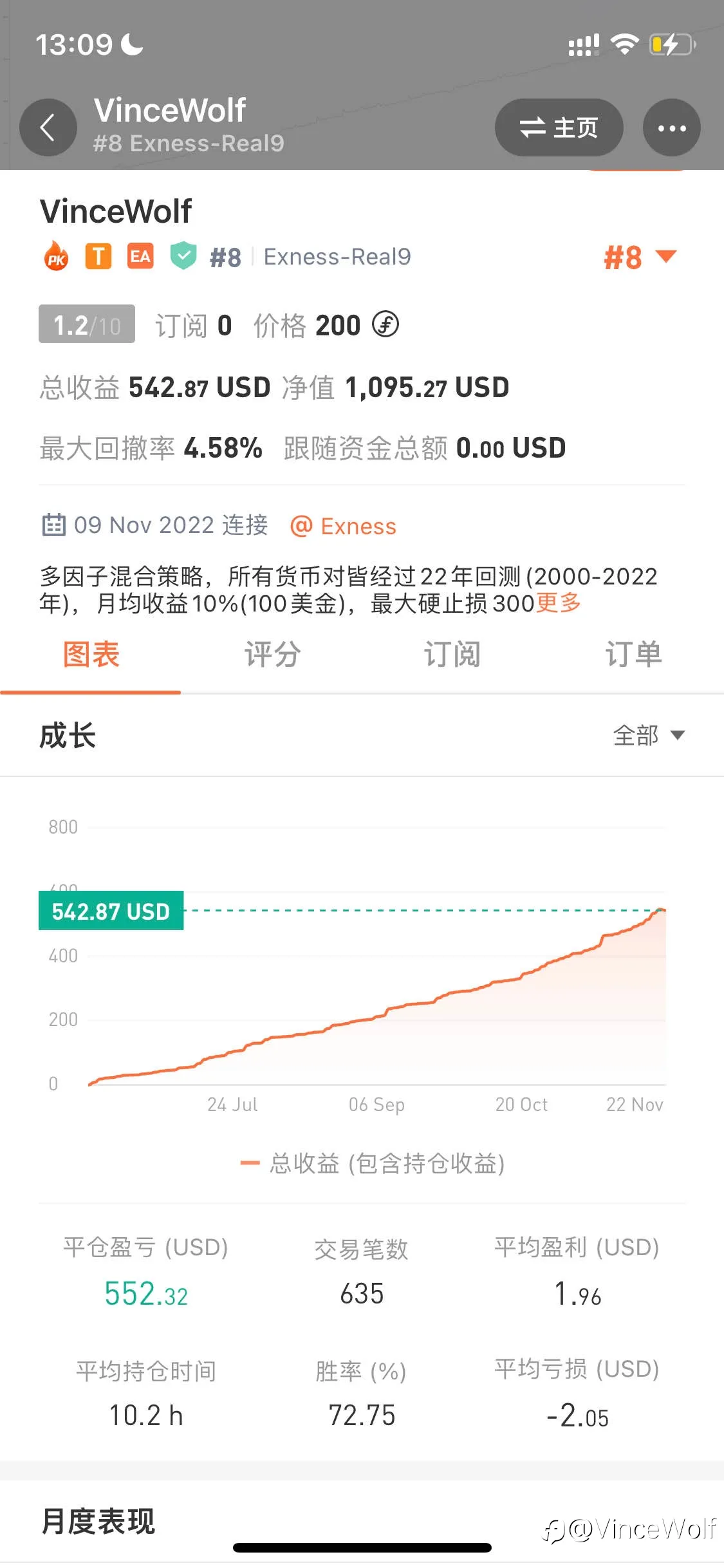Switch to the 订阅 tab
This screenshot has height=1568, width=724.
point(452,655)
